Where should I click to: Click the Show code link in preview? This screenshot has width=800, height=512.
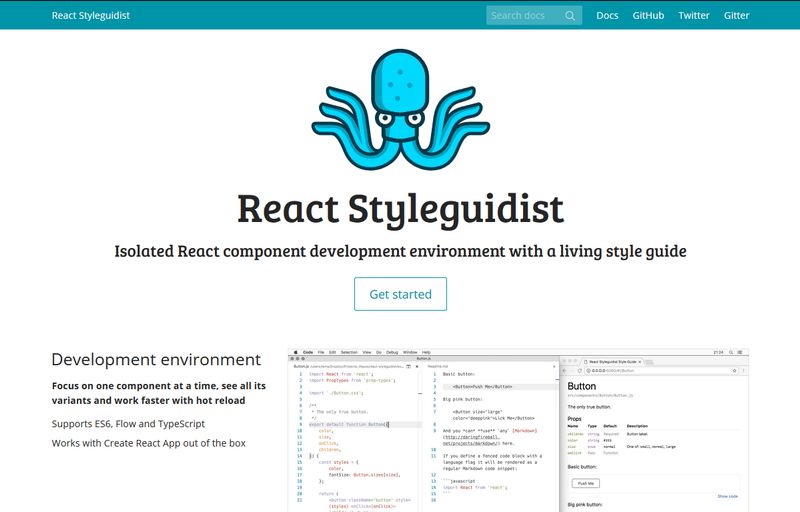click(x=727, y=496)
